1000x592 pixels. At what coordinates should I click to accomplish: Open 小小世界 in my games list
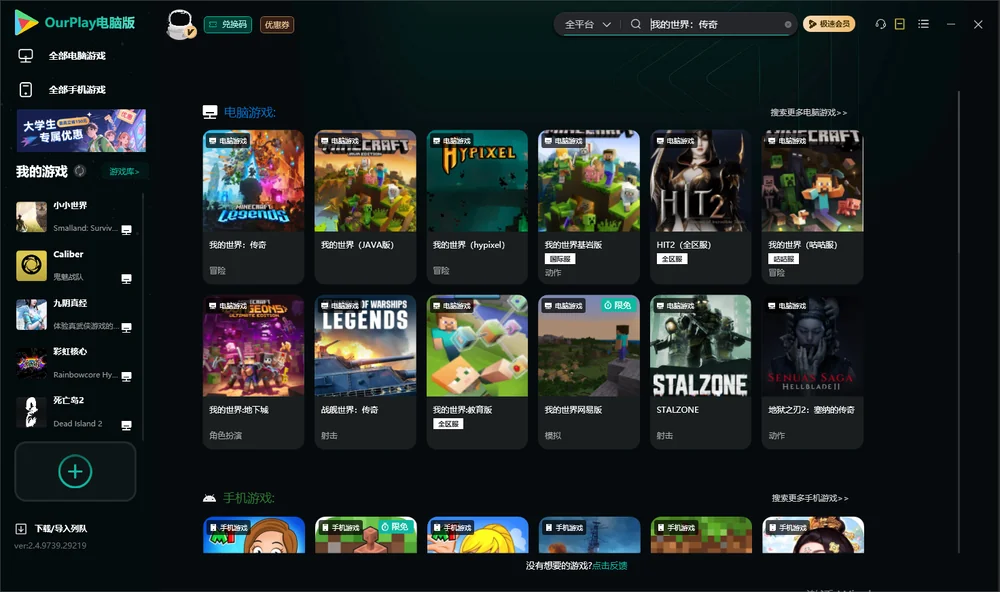(75, 216)
